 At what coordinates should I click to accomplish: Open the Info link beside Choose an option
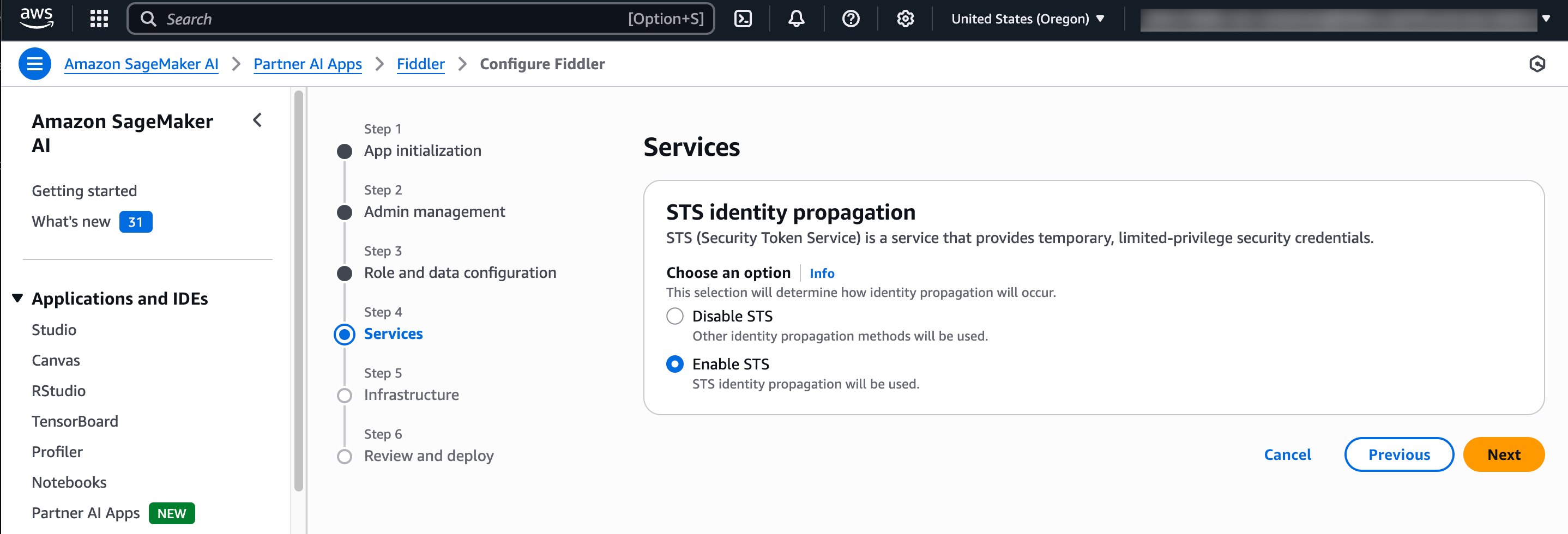coord(822,273)
